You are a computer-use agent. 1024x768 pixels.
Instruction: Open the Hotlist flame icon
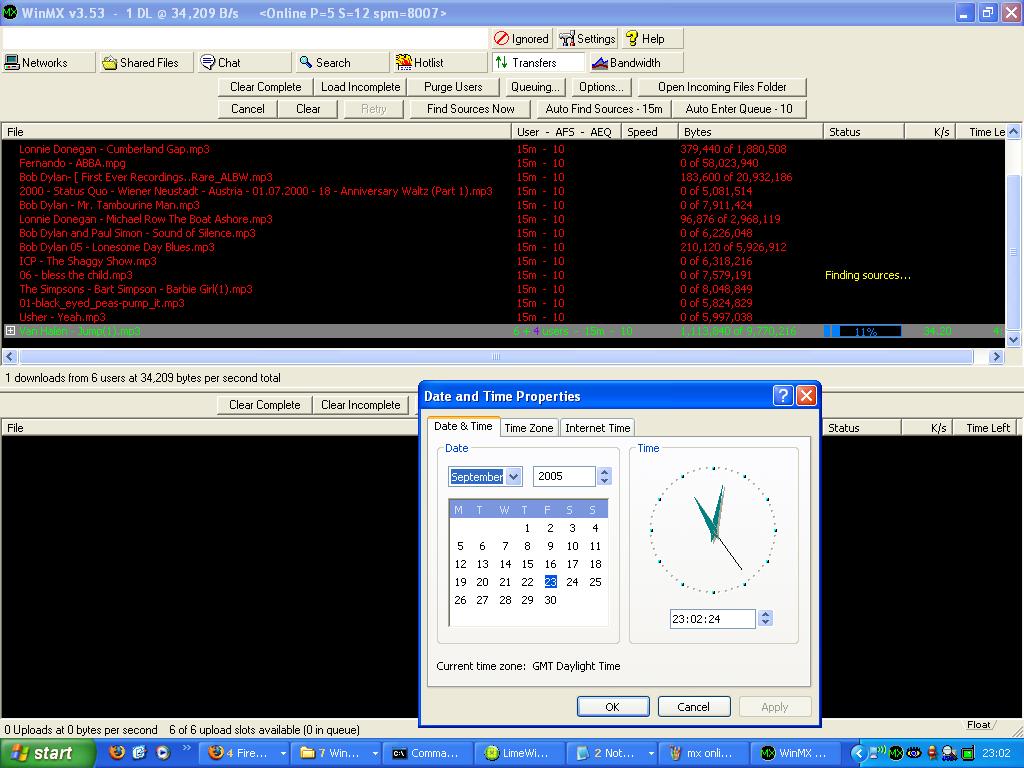404,63
